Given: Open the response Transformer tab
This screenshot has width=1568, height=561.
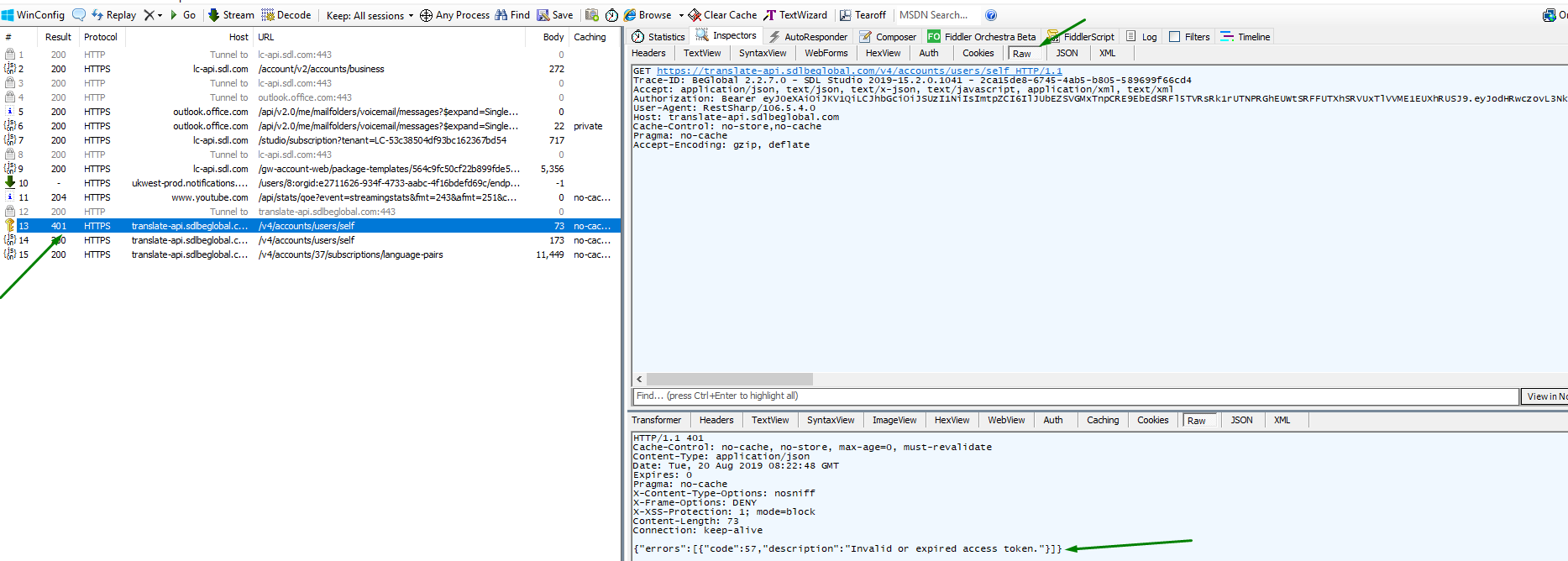Looking at the screenshot, I should [657, 420].
